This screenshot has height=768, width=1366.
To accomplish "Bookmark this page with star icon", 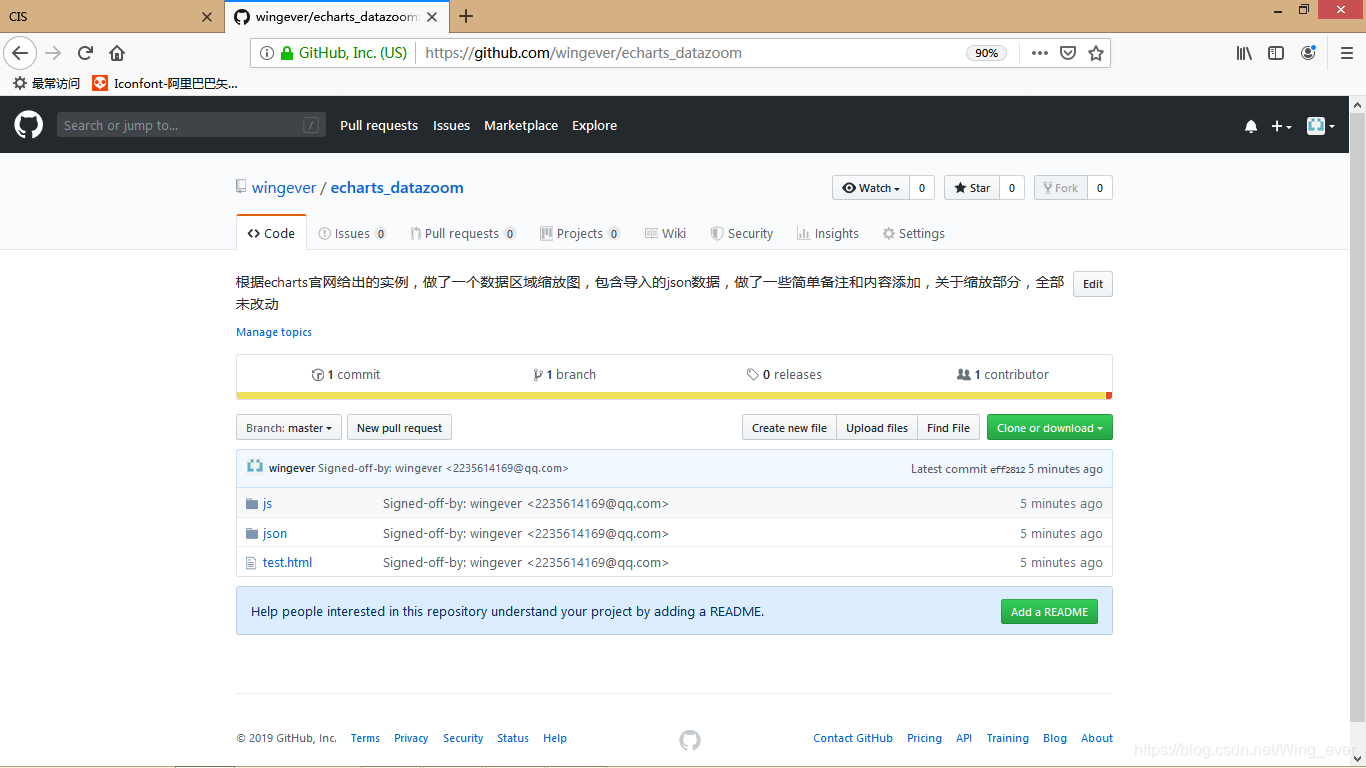I will (1096, 53).
